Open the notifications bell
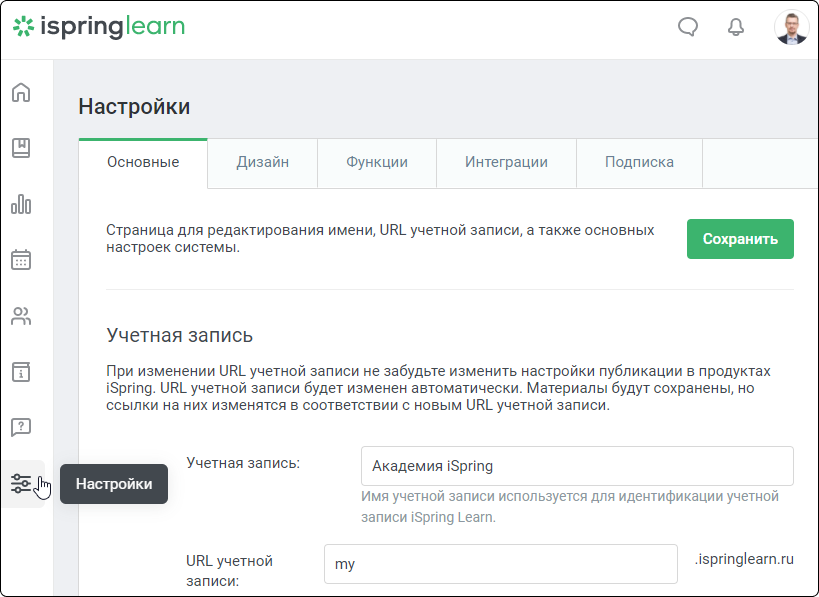The width and height of the screenshot is (819, 597). [x=736, y=27]
